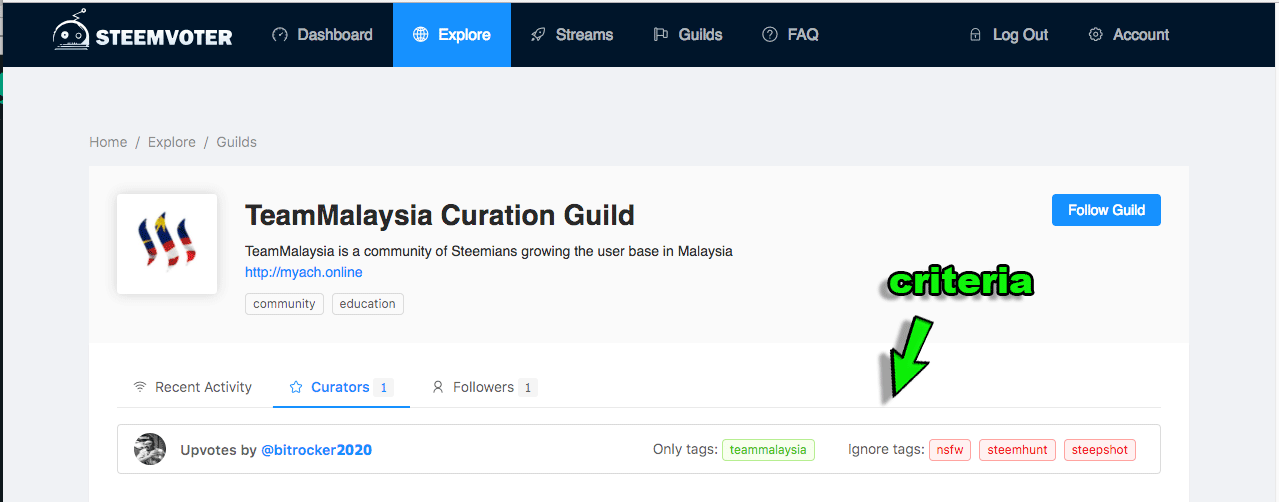Viewport: 1279px width, 502px height.
Task: Click the Curators star icon
Action: tap(296, 387)
